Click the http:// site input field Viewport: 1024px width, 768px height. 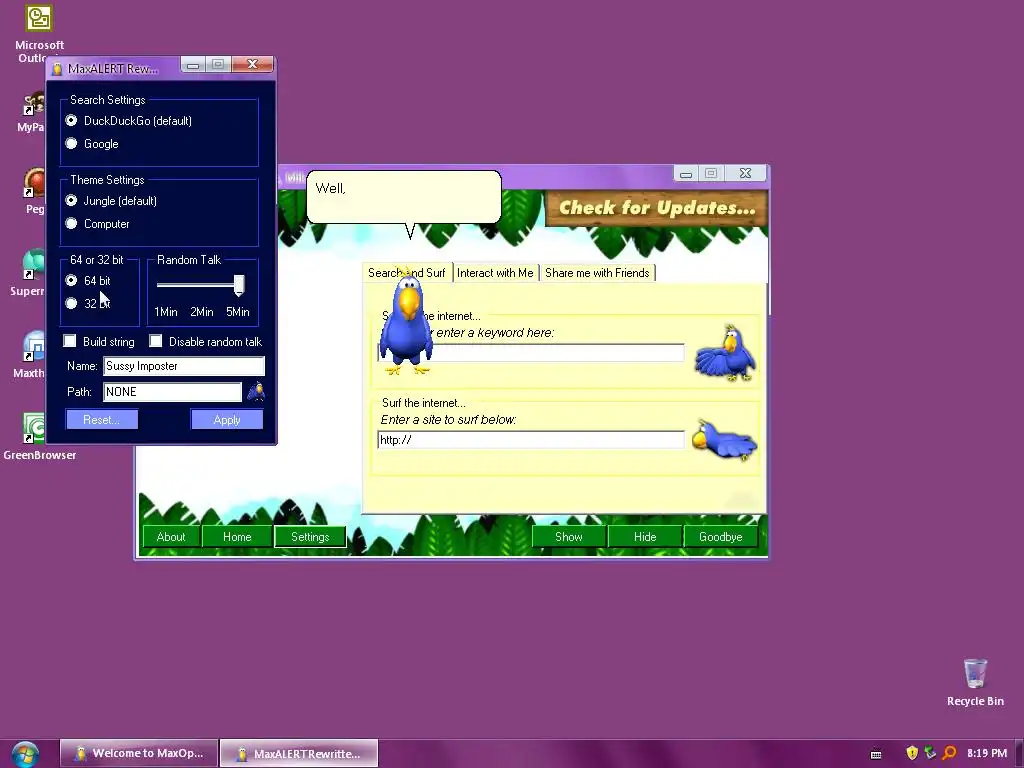click(x=531, y=440)
